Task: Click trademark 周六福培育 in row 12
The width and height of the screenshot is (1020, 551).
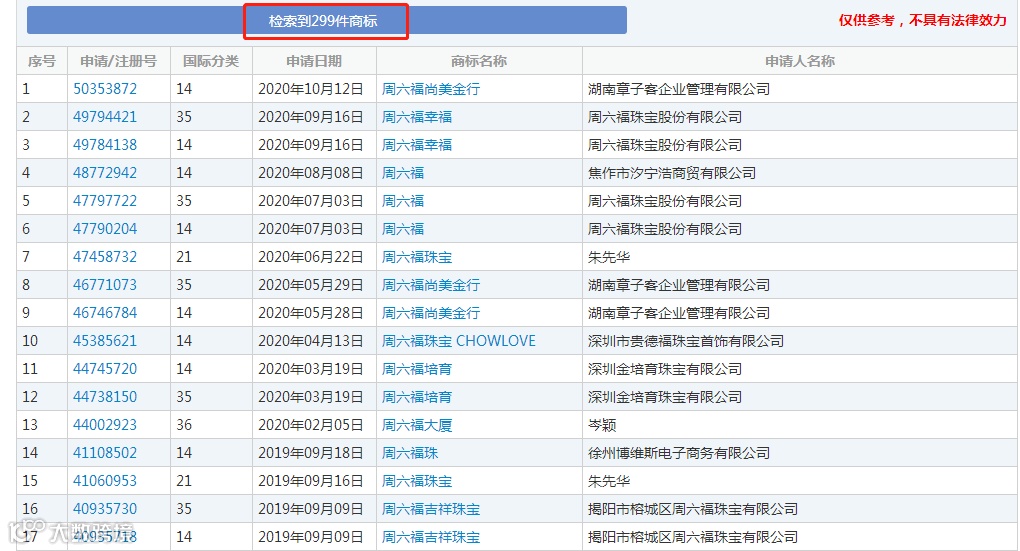Action: click(x=417, y=396)
